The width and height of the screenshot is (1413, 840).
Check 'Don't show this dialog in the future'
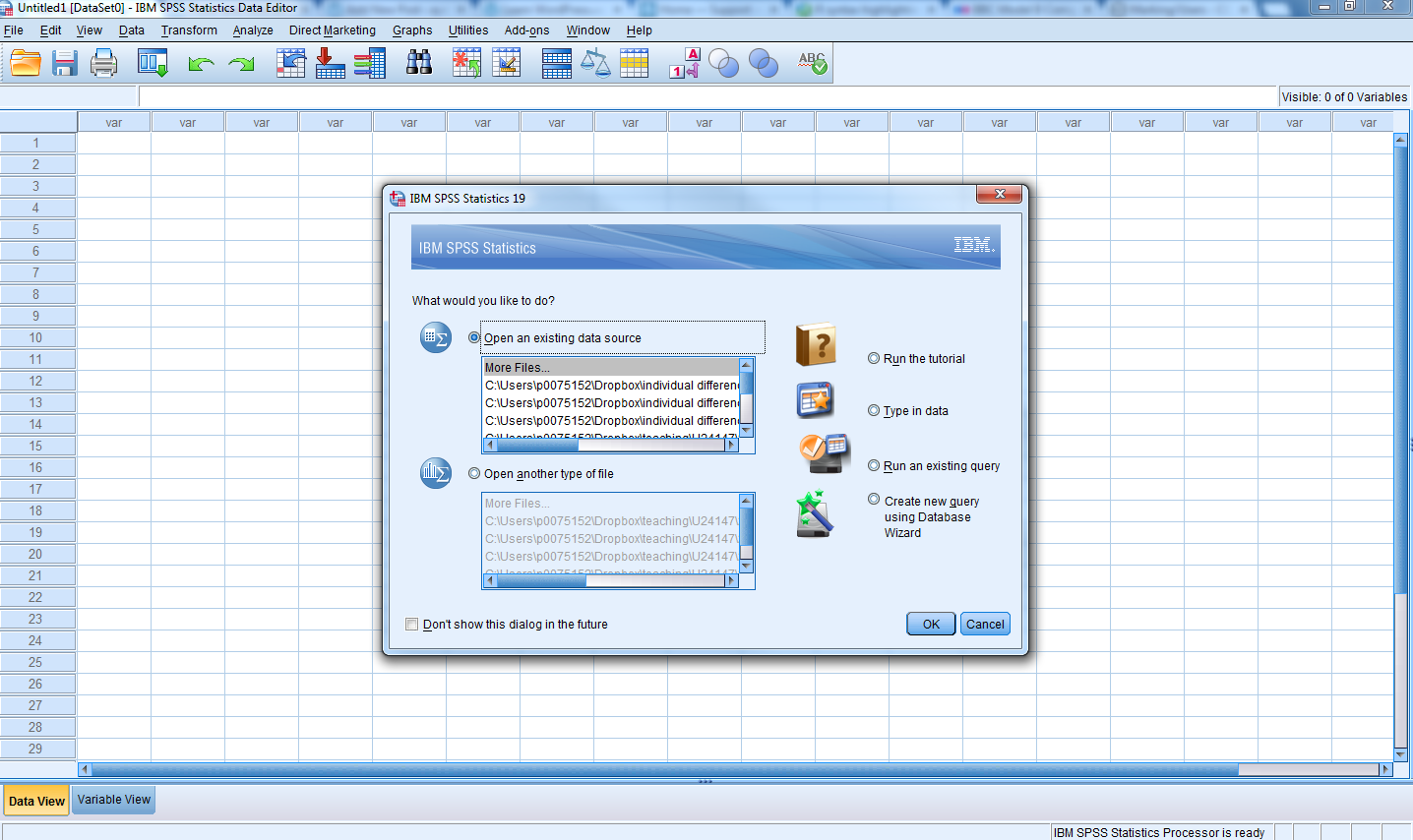pyautogui.click(x=412, y=624)
